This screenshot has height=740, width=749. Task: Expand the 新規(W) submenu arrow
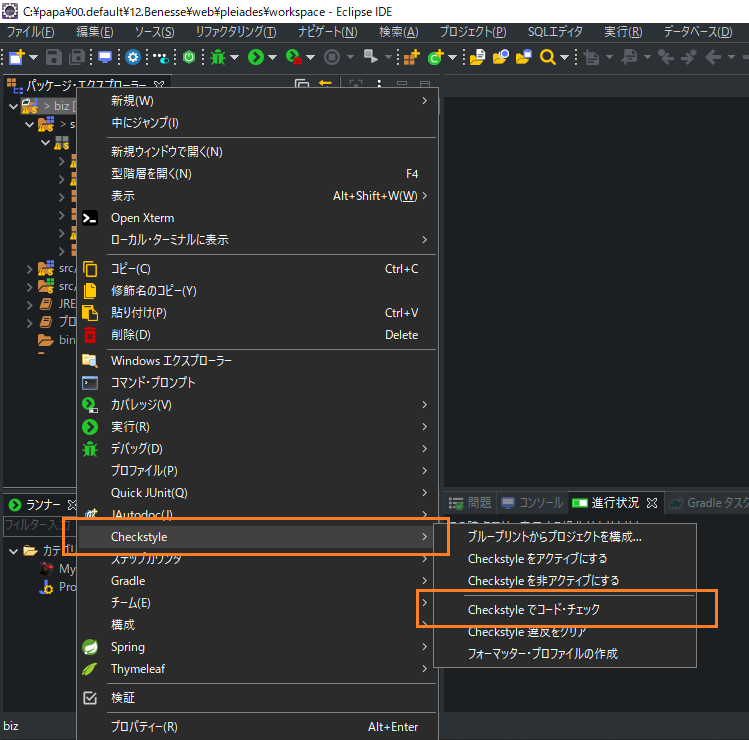[x=425, y=100]
